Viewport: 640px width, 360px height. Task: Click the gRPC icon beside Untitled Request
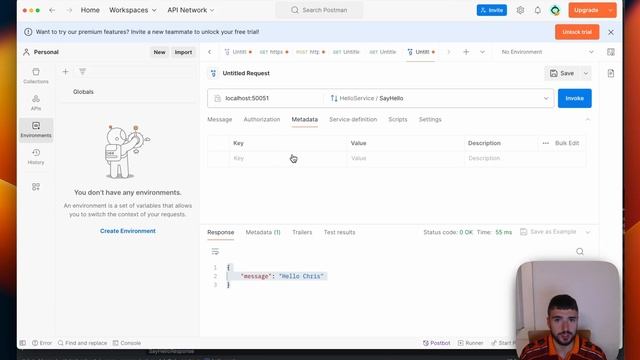pos(213,73)
